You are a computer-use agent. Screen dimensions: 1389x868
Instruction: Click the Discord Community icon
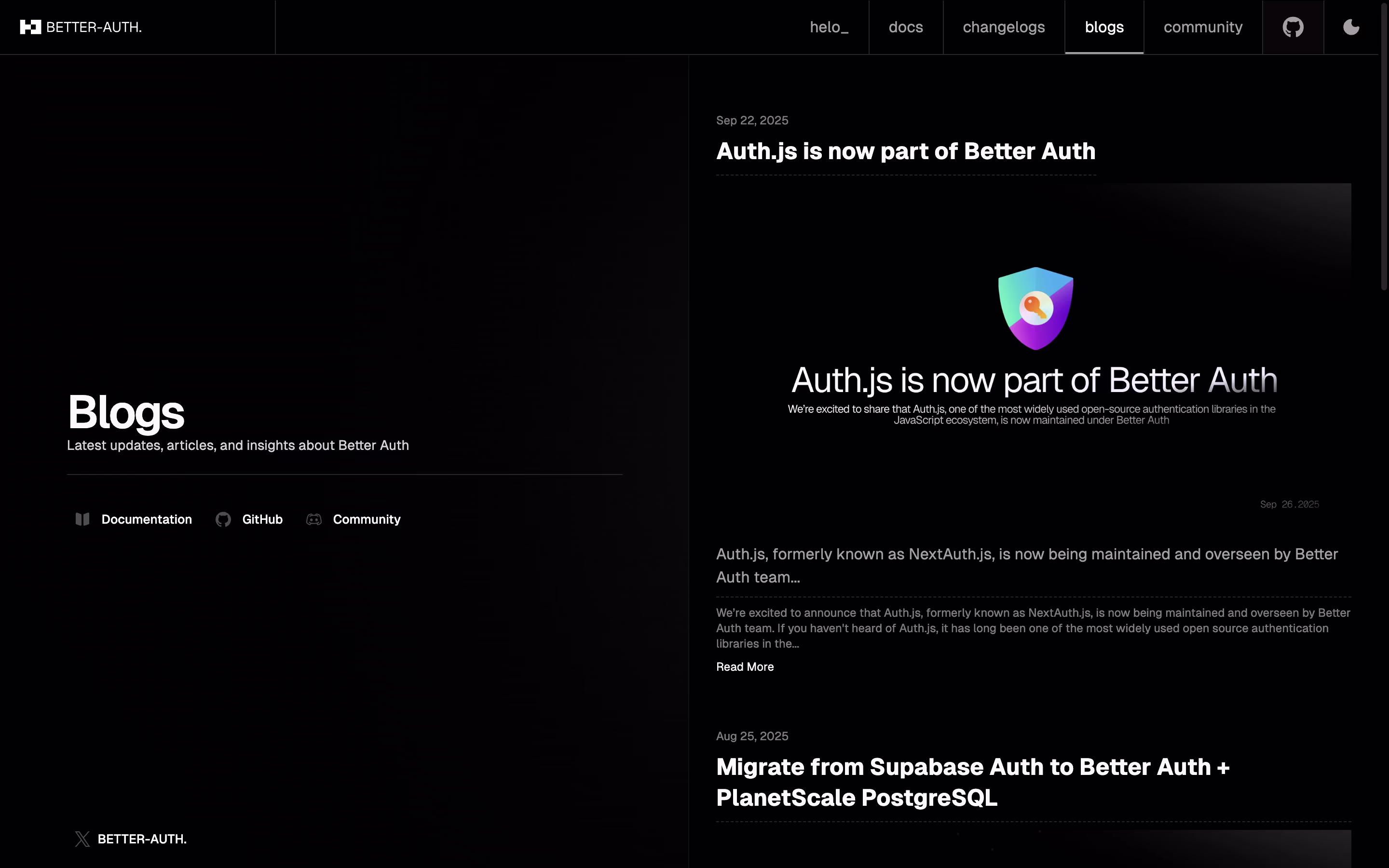point(314,519)
